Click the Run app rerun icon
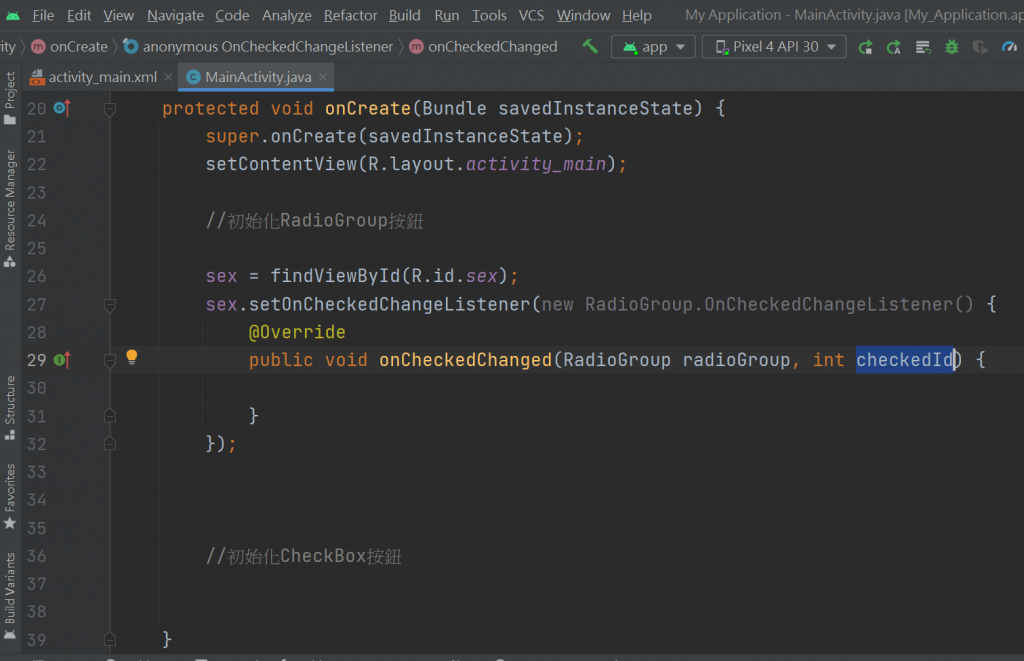Image resolution: width=1024 pixels, height=661 pixels. tap(865, 47)
